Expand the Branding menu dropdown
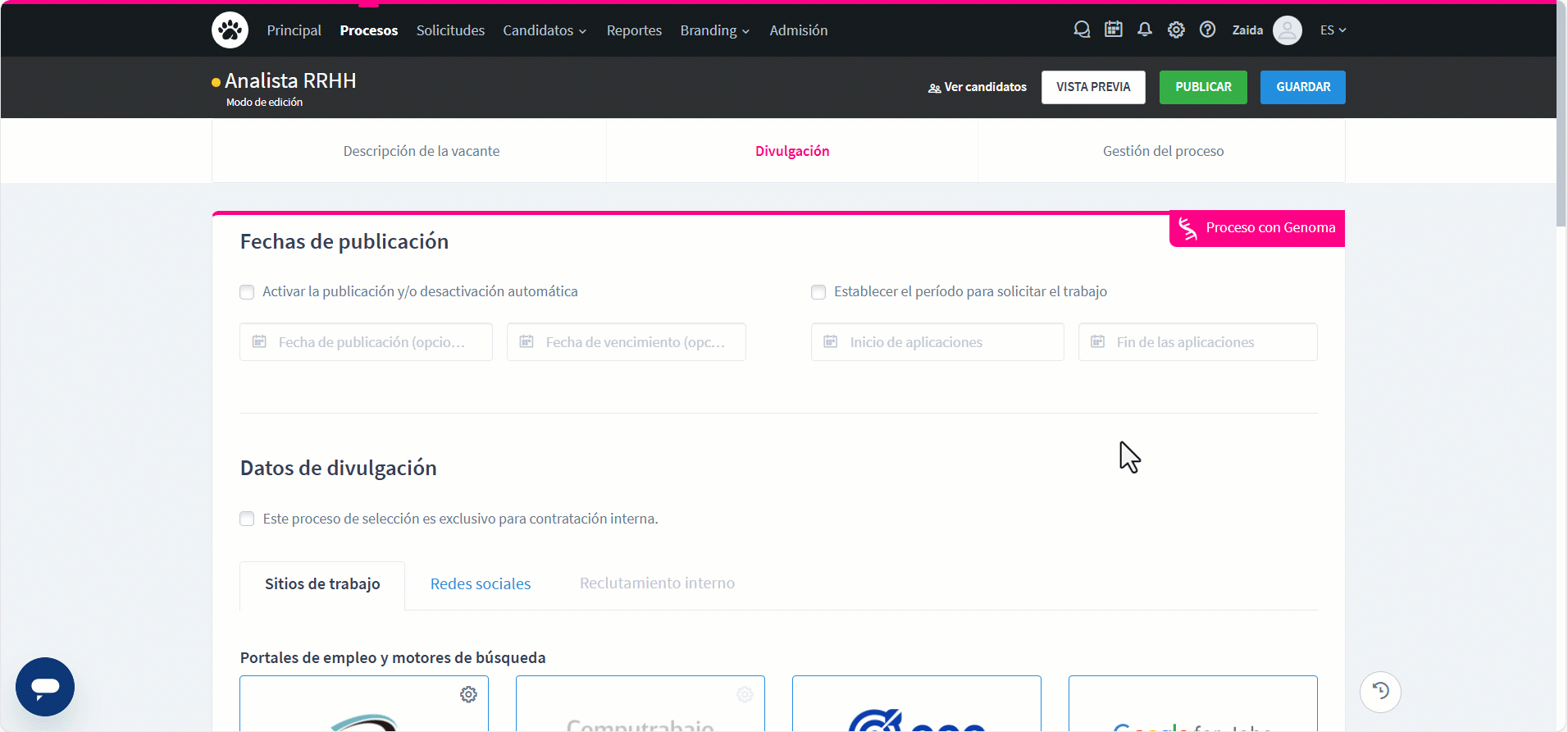 714,30
